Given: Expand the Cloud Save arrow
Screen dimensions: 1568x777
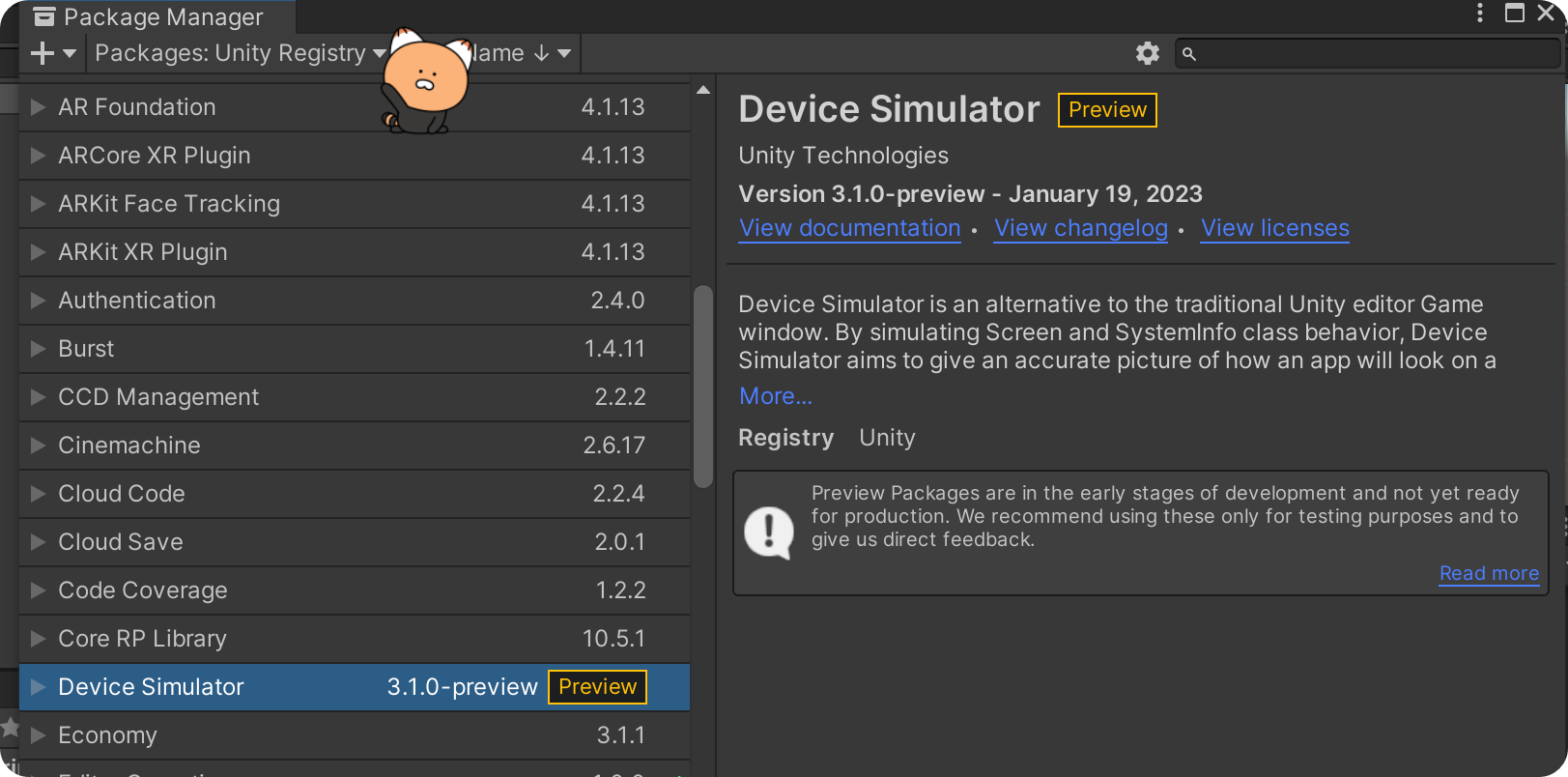Looking at the screenshot, I should point(38,542).
